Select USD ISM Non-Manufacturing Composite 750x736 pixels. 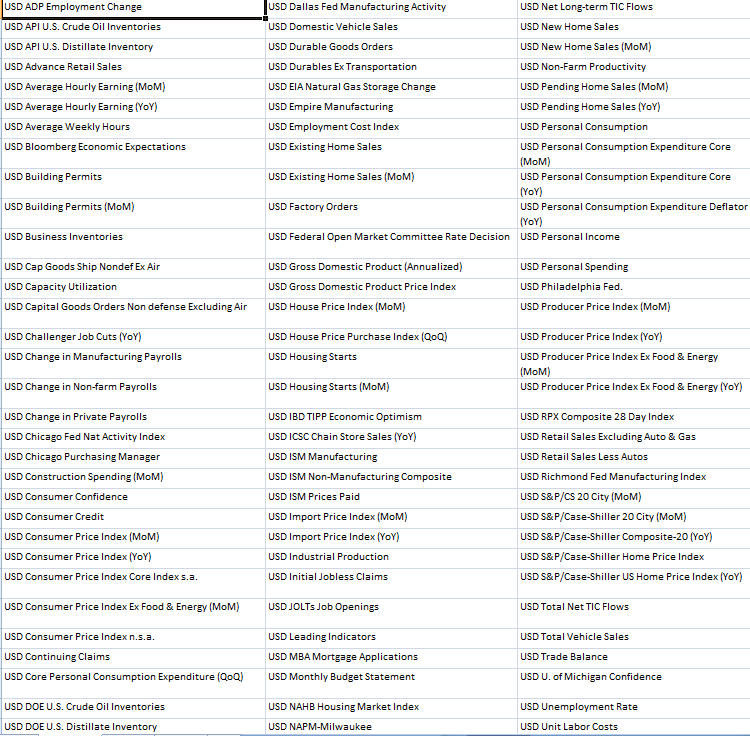point(391,479)
